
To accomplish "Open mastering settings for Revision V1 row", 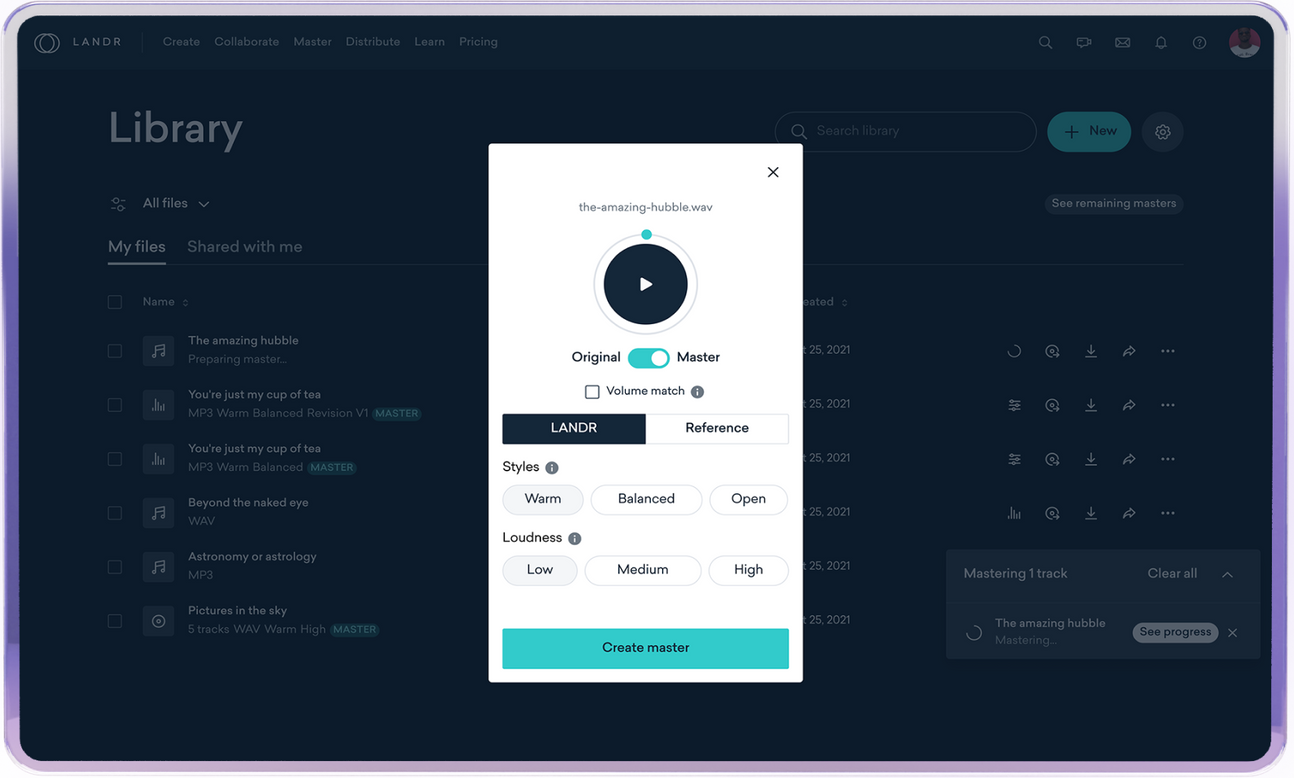I will 1014,405.
